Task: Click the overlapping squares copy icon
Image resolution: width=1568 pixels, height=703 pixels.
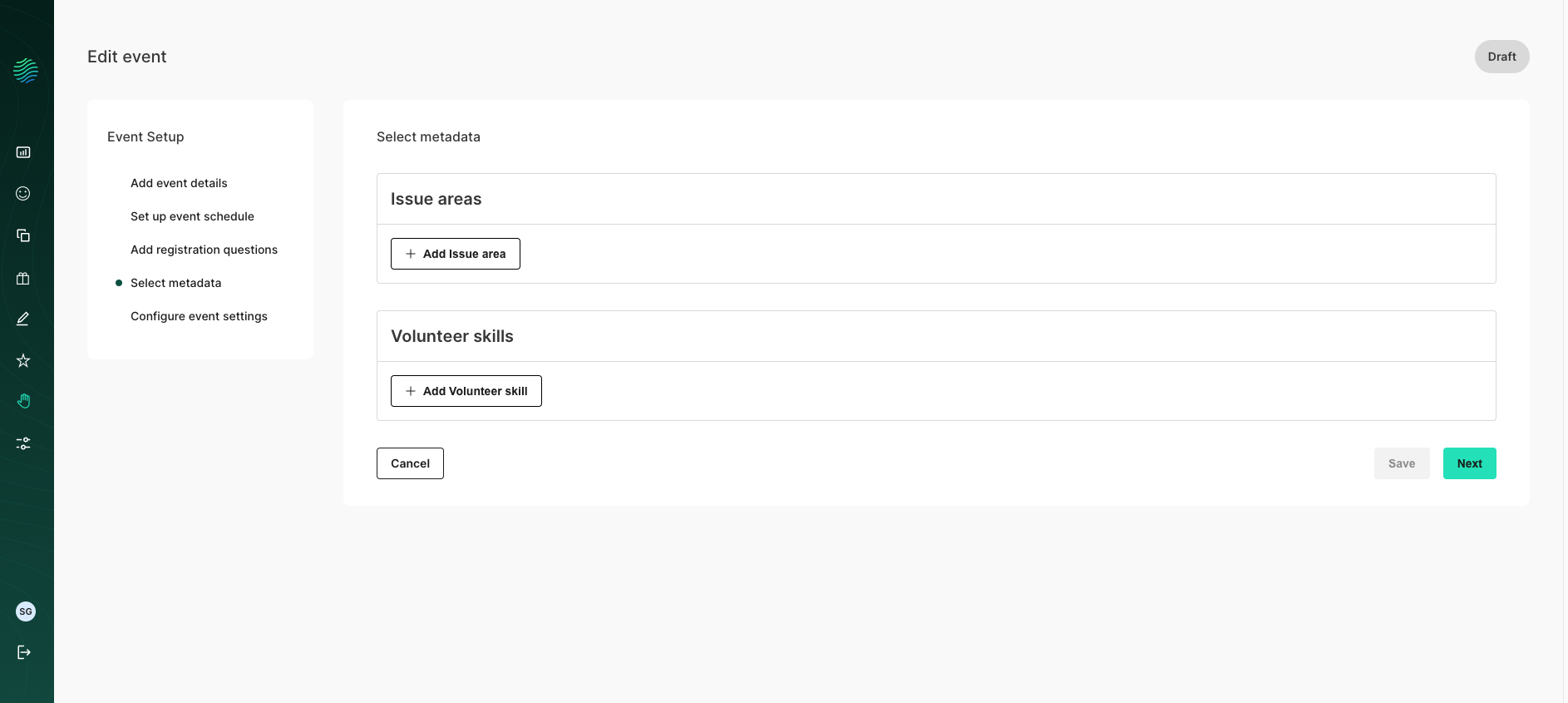Action: [x=23, y=235]
